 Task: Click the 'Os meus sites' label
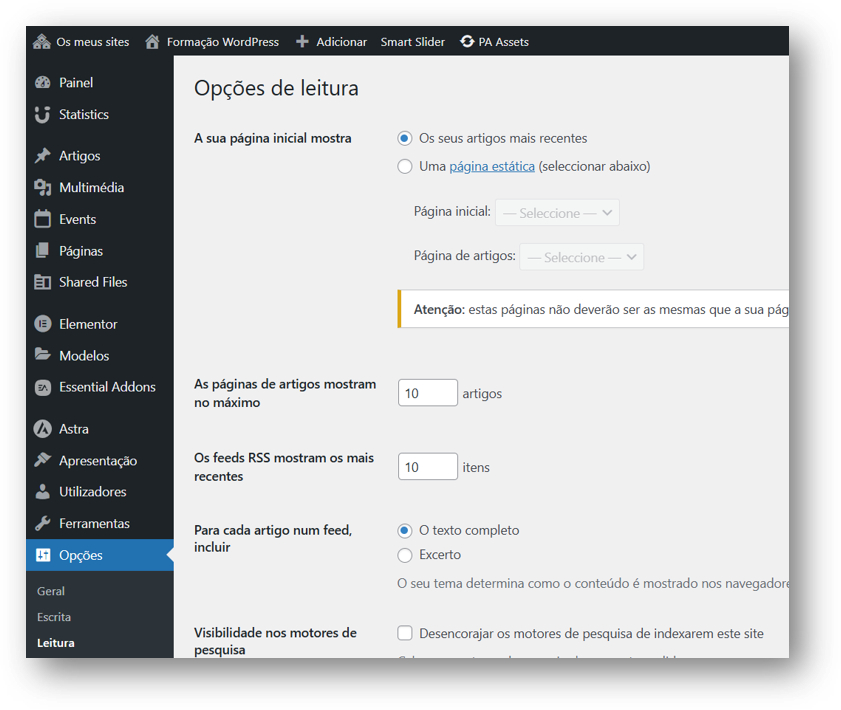(93, 42)
